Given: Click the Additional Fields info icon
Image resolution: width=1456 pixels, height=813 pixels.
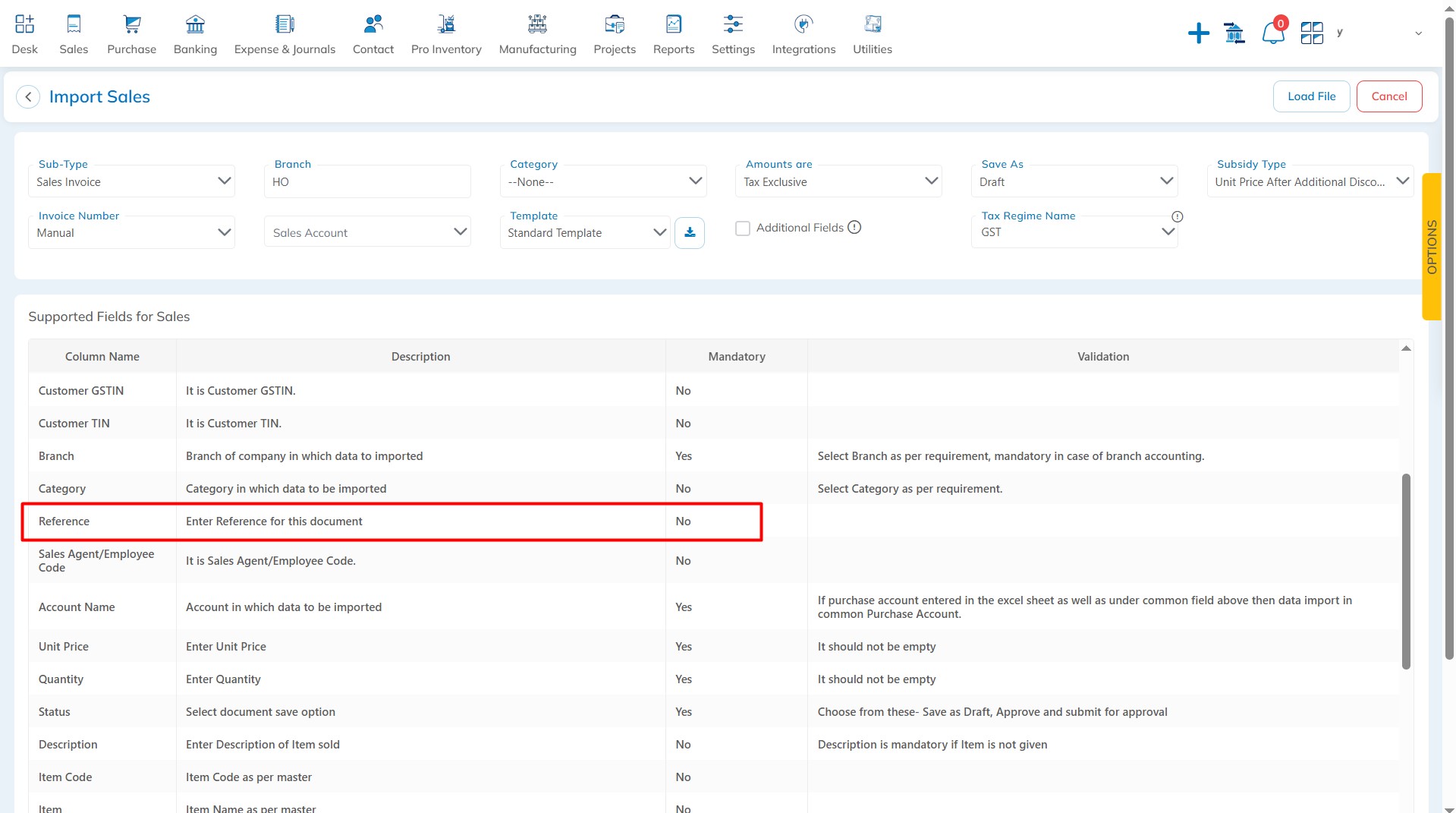Looking at the screenshot, I should pos(854,227).
